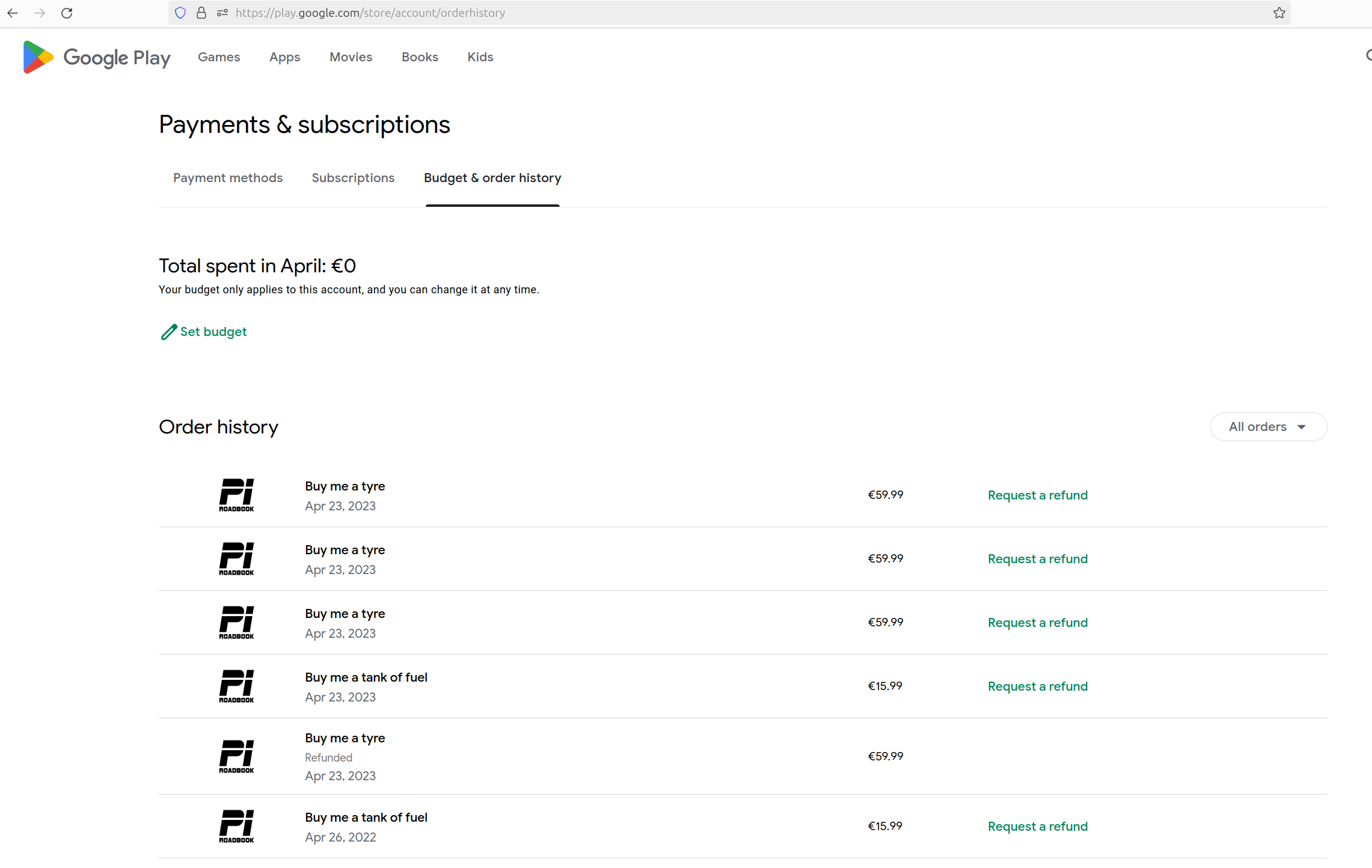This screenshot has height=868, width=1372.
Task: Click Roadbook icon of Apr 23, 2023 fuel order
Action: coord(236,686)
